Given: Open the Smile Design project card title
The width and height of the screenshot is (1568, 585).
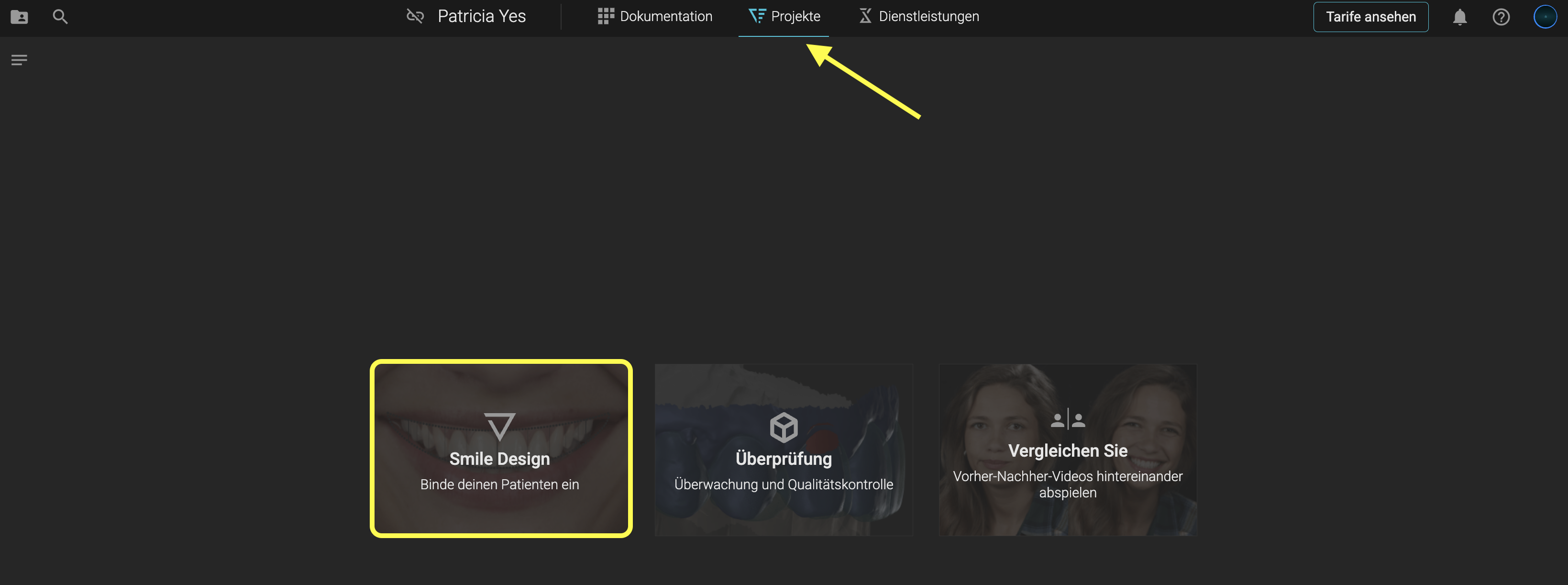Looking at the screenshot, I should 499,459.
